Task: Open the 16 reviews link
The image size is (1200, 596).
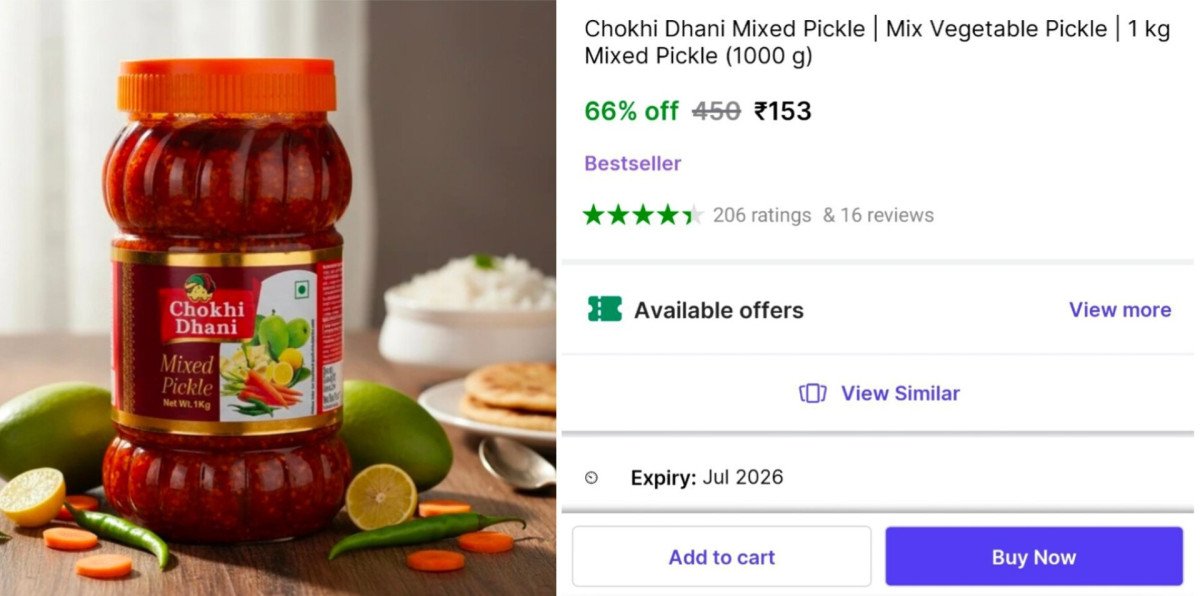Action: click(878, 215)
